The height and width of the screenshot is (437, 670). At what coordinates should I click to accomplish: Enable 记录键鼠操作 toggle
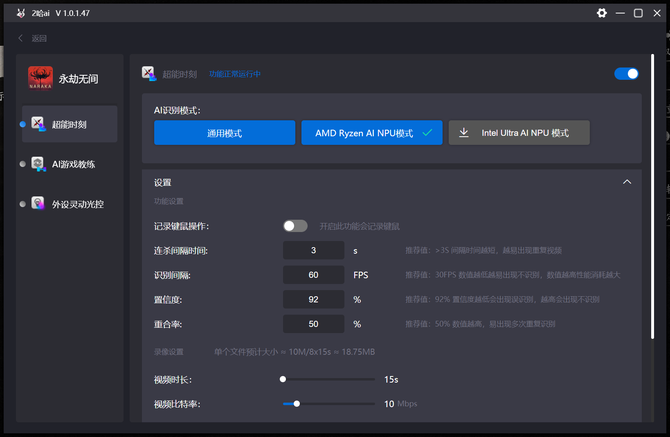click(x=295, y=226)
